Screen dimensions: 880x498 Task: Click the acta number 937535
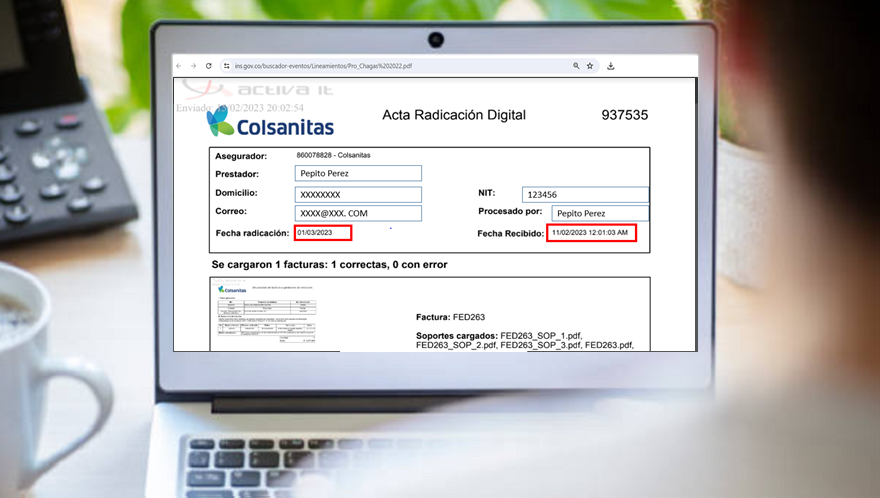(x=625, y=115)
